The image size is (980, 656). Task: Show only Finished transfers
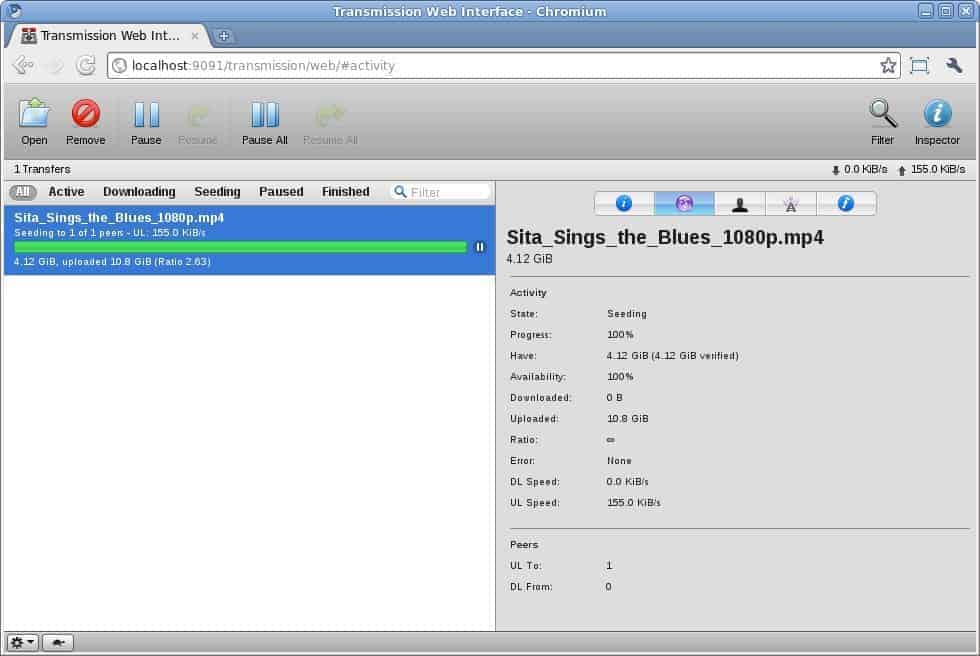345,191
